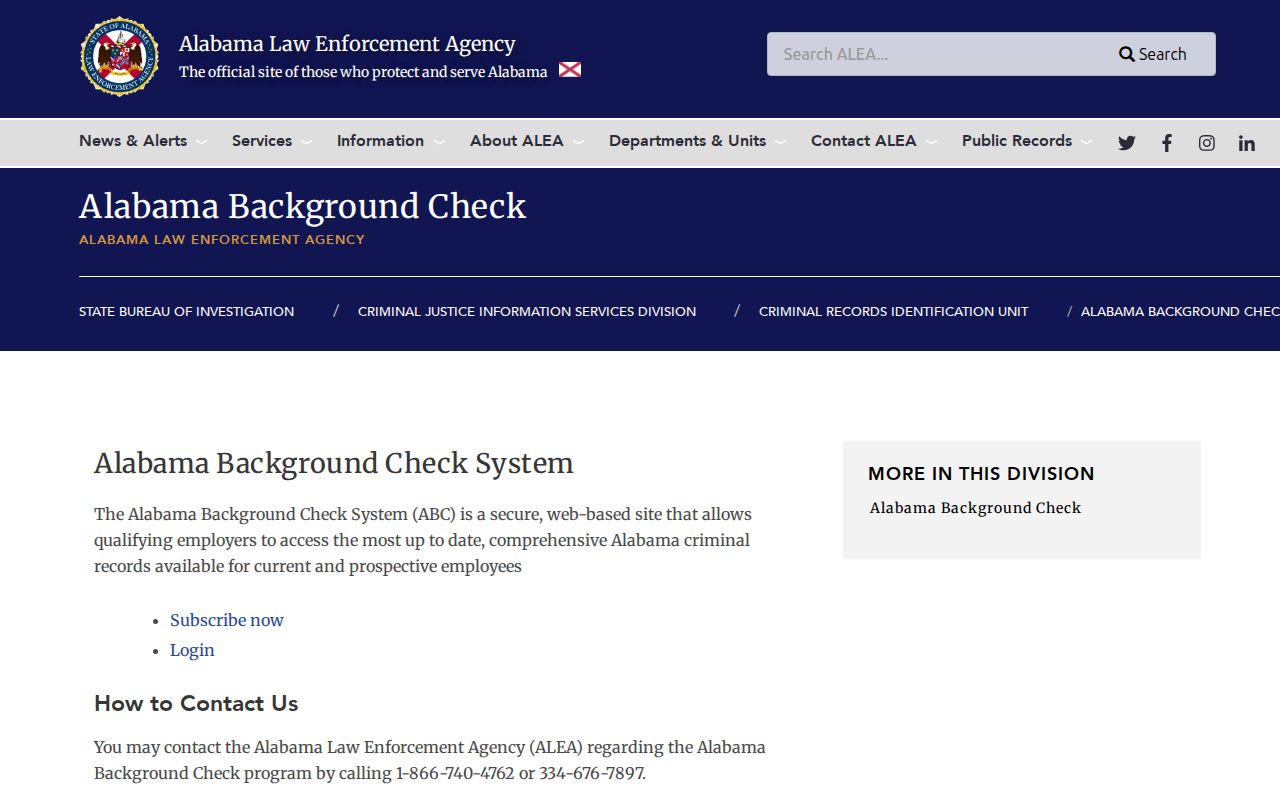The width and height of the screenshot is (1280, 800).
Task: Expand the Public Records menu
Action: pyautogui.click(x=1027, y=141)
